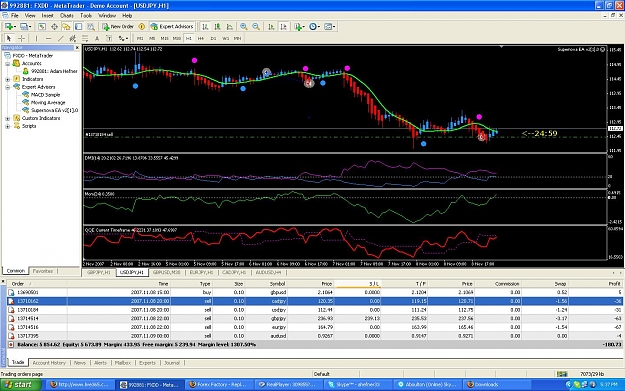Expand the Scripts tree node
Image resolution: width=625 pixels, height=391 pixels.
pyautogui.click(x=7, y=126)
